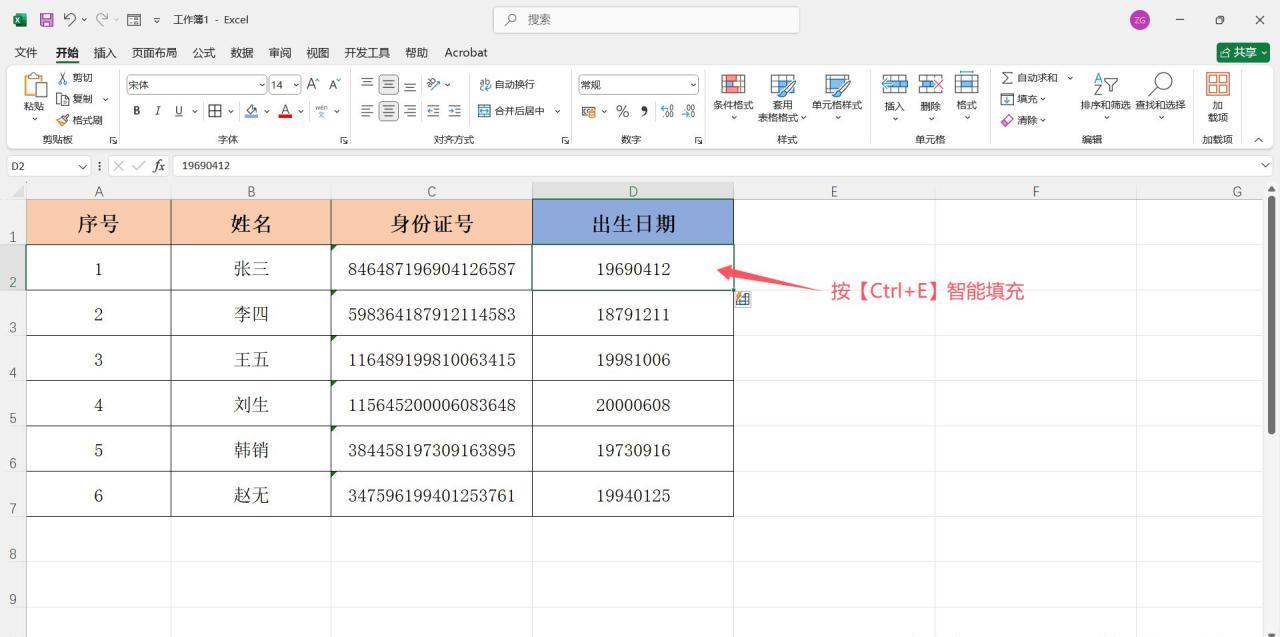Viewport: 1280px width, 637px height.
Task: Switch to the 页面布局 tab
Action: click(x=154, y=52)
